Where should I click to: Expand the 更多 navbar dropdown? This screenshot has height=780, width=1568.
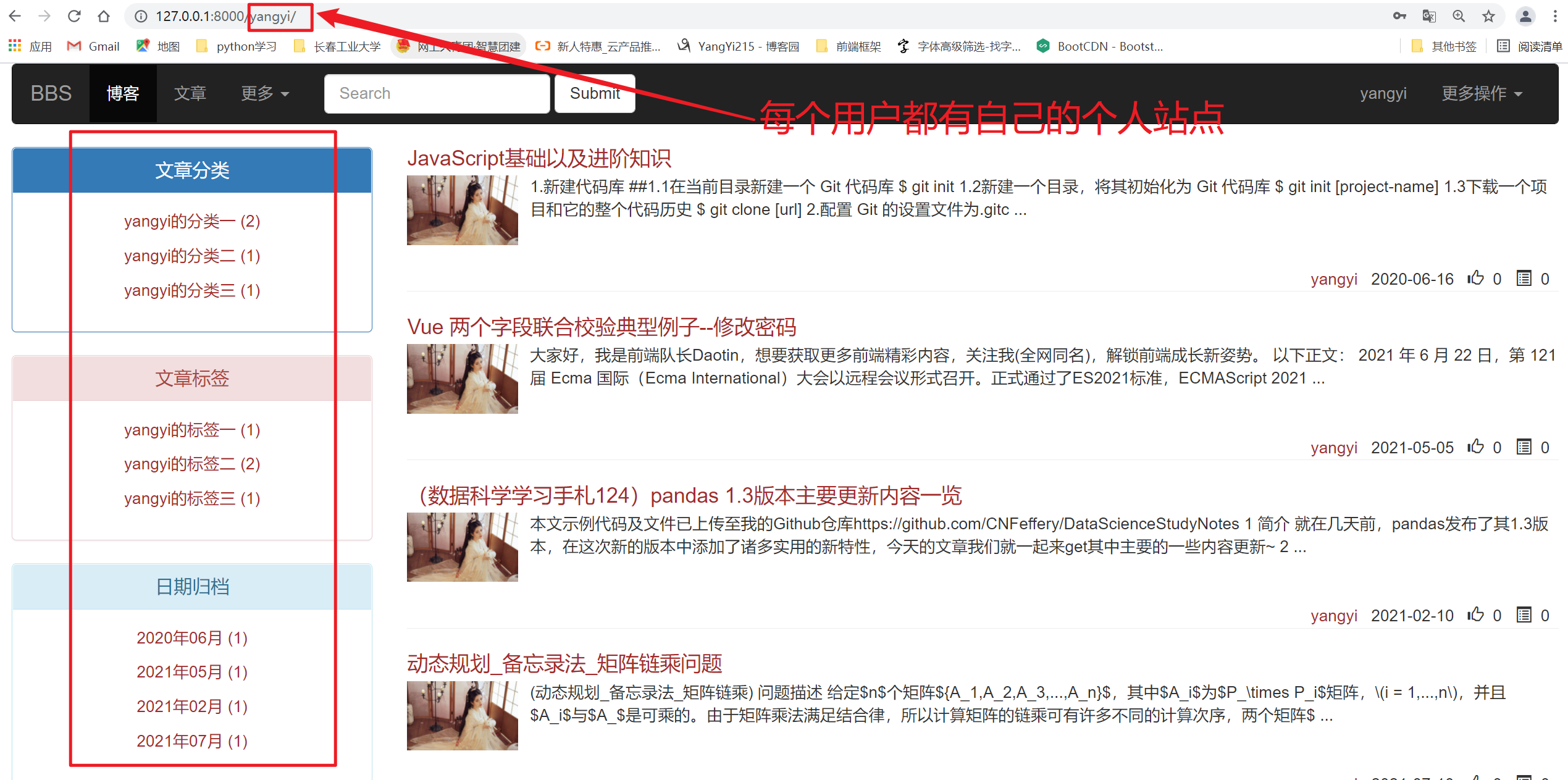265,93
